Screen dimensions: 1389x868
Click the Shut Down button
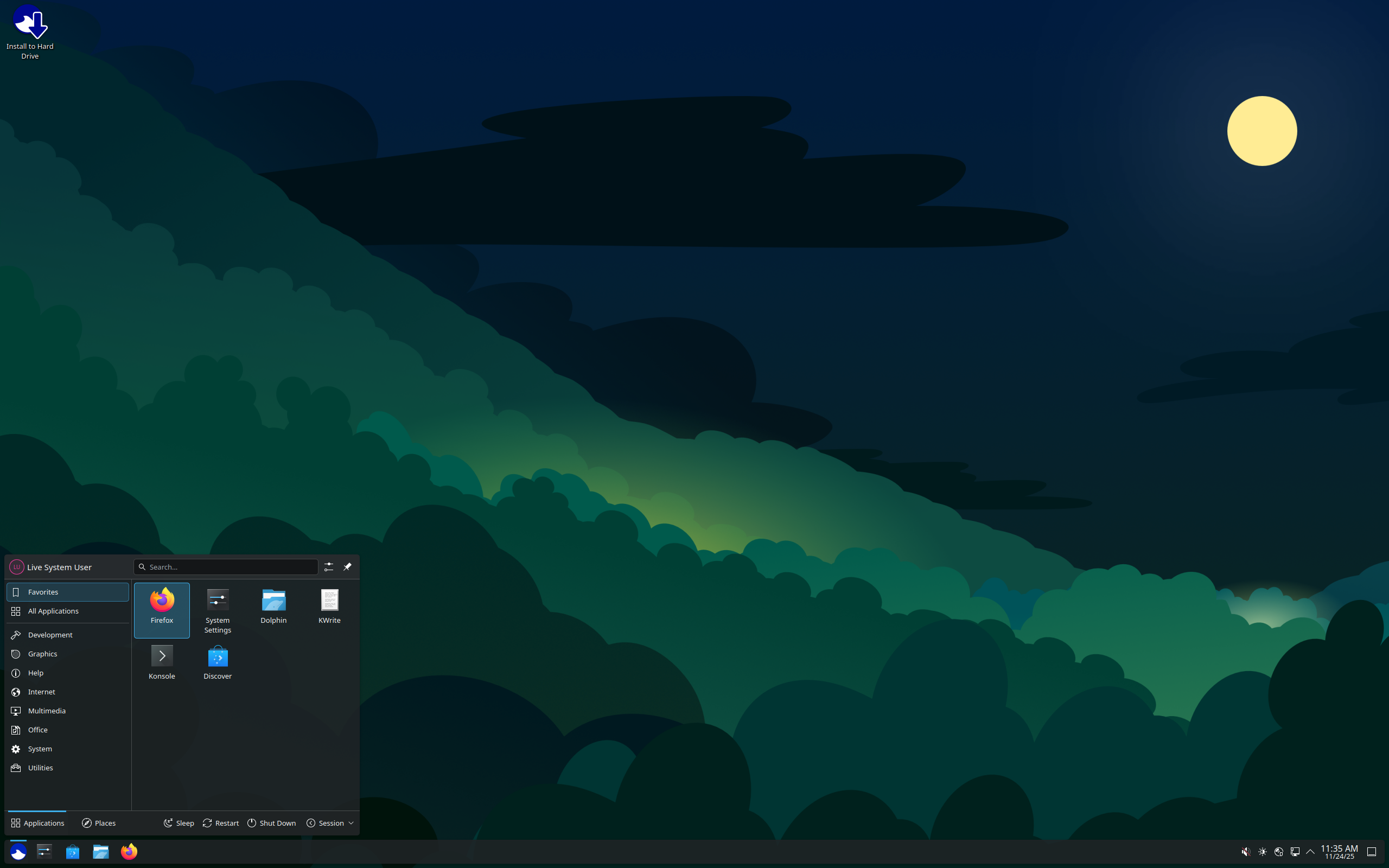[271, 822]
